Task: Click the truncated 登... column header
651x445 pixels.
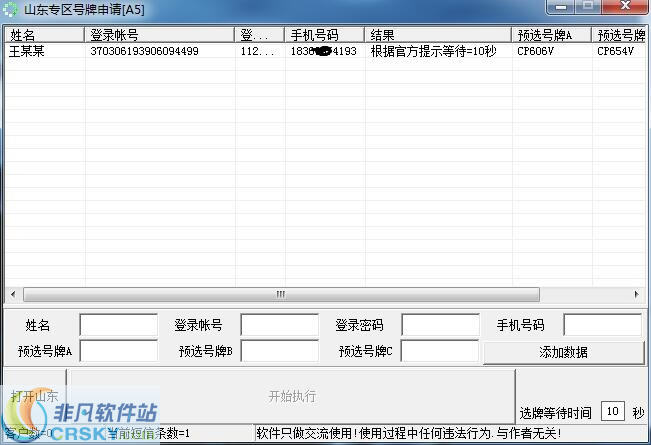Action: (x=259, y=35)
